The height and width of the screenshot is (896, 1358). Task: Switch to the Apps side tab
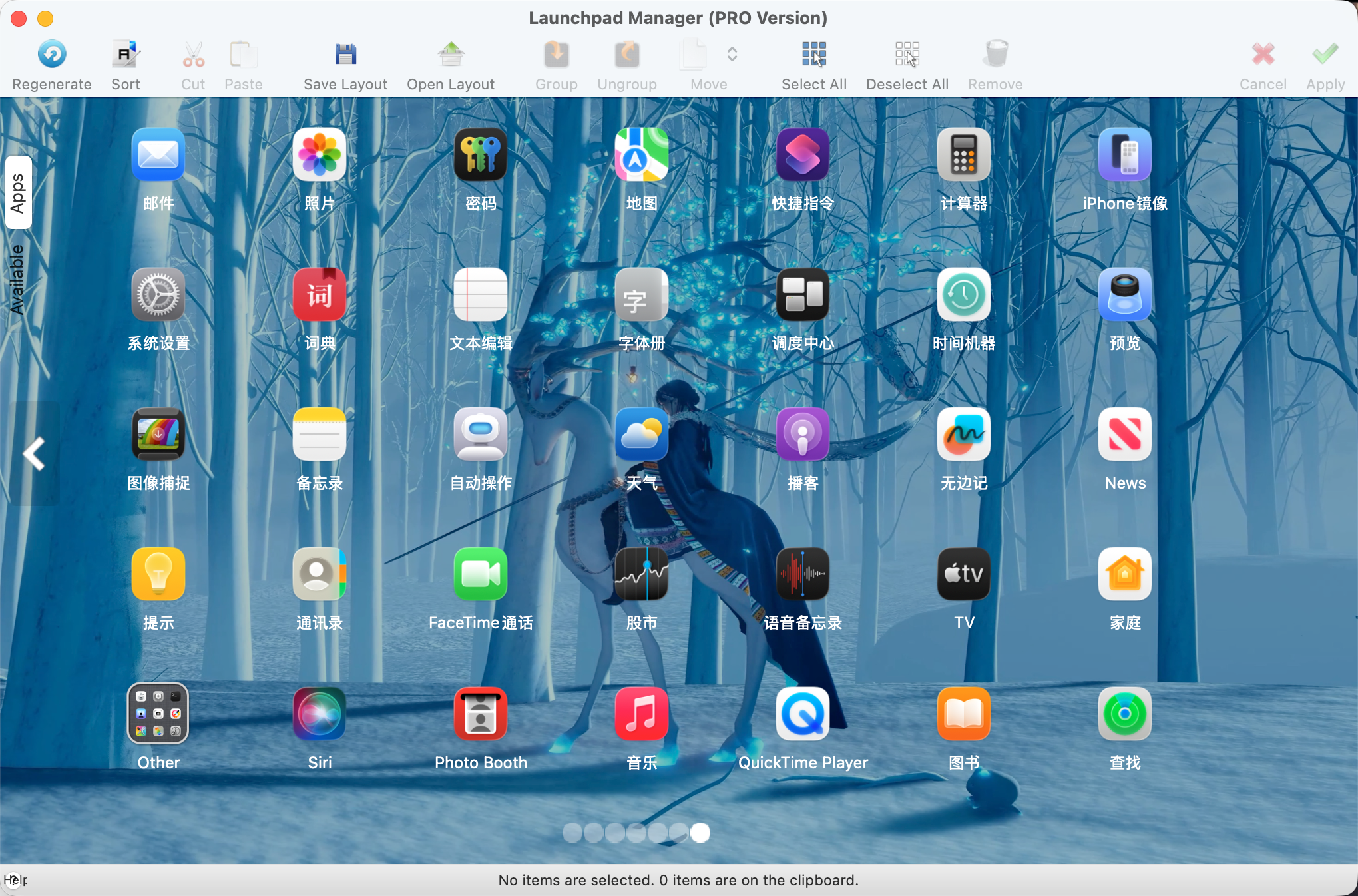pos(18,193)
